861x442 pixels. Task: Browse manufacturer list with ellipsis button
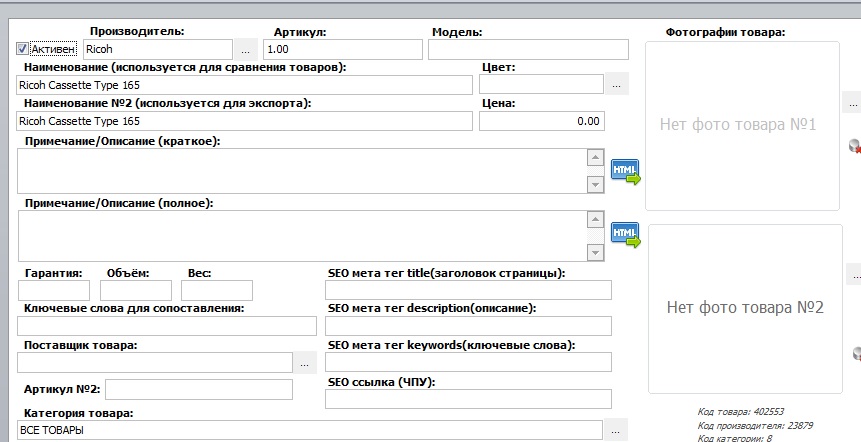click(245, 50)
